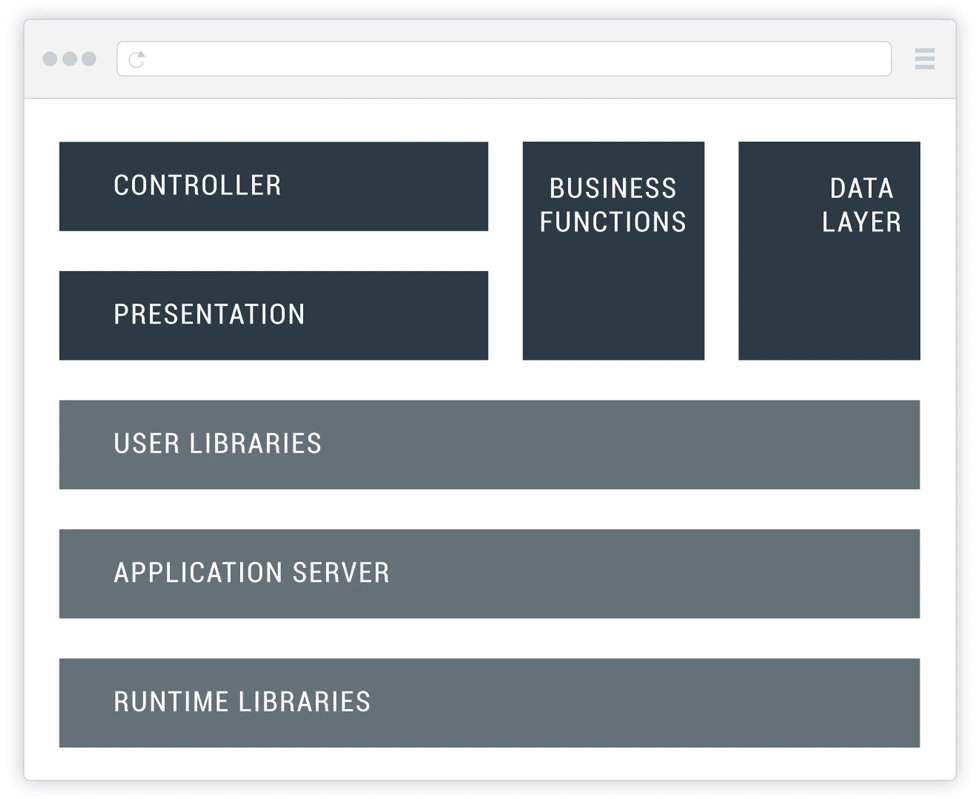The height and width of the screenshot is (799, 980).
Task: Click the word BUSINESS in the dark block
Action: 613,188
